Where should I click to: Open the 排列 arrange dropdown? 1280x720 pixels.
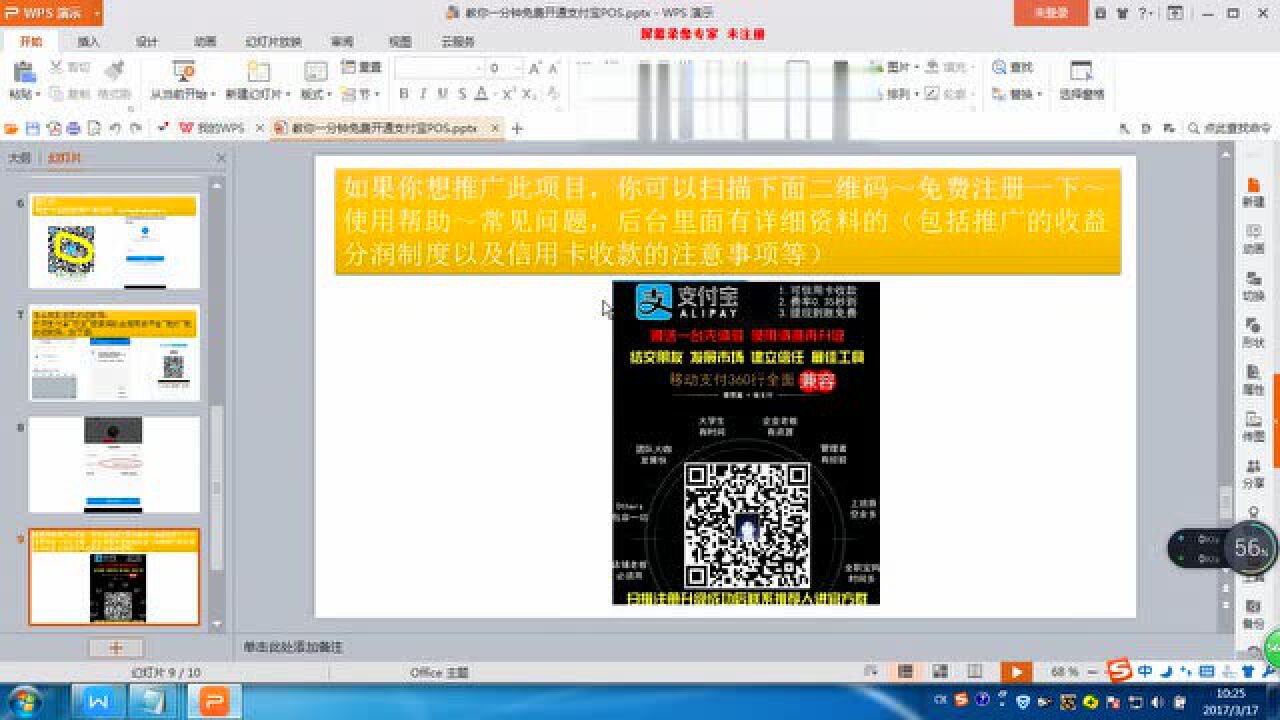click(x=893, y=94)
